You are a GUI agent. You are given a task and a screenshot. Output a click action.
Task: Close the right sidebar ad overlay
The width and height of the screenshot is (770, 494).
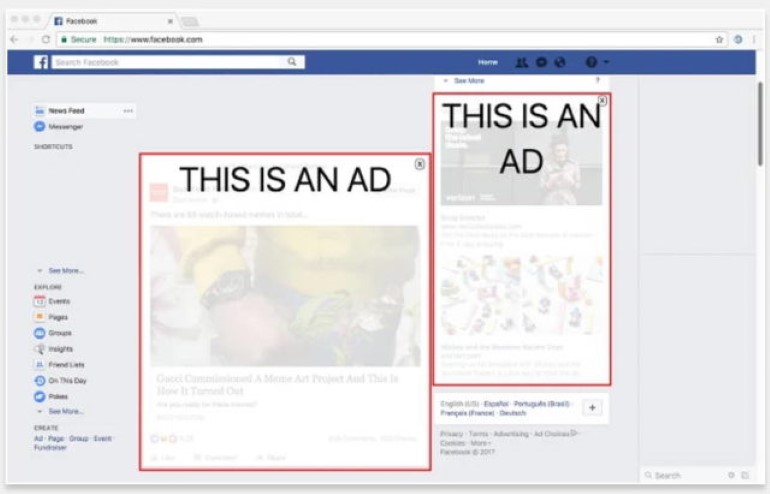[x=602, y=101]
